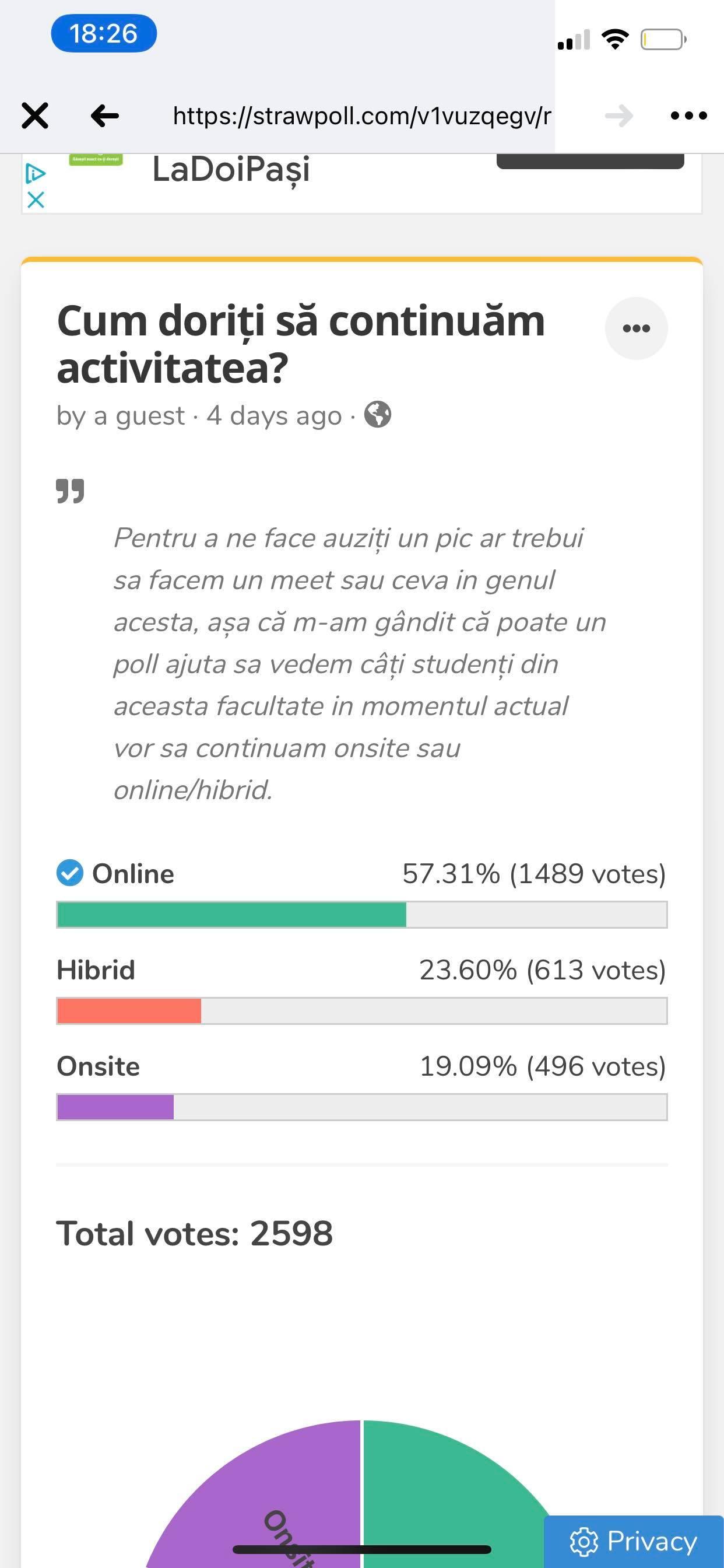This screenshot has width=724, height=1568.
Task: Tap the strawpoll.com URL address bar
Action: [361, 116]
